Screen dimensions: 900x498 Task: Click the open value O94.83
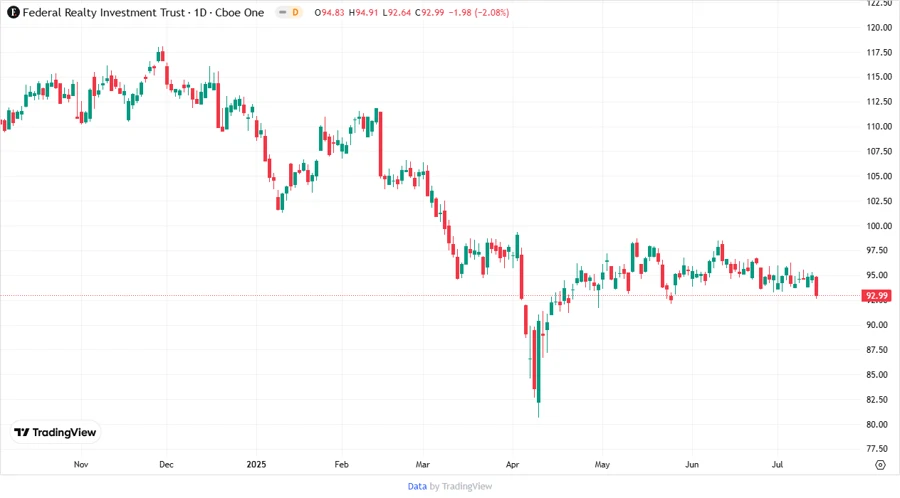[x=329, y=13]
